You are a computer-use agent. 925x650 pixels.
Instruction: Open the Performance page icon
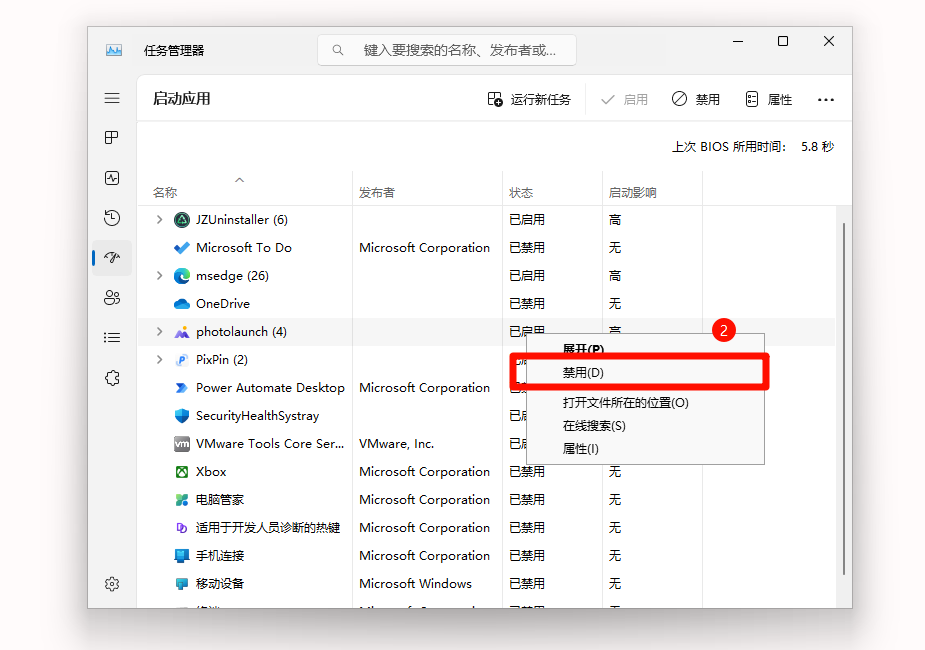coord(112,178)
